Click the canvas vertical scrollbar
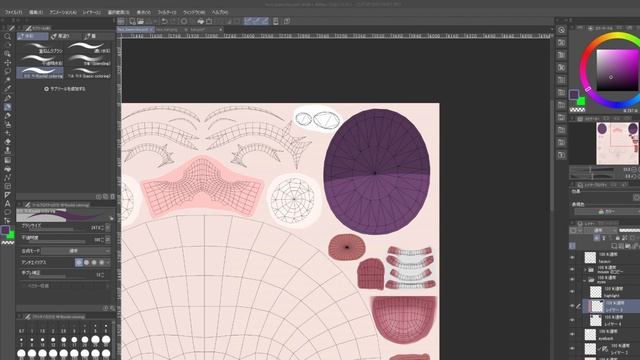Viewport: 640px width, 360px height. click(552, 155)
